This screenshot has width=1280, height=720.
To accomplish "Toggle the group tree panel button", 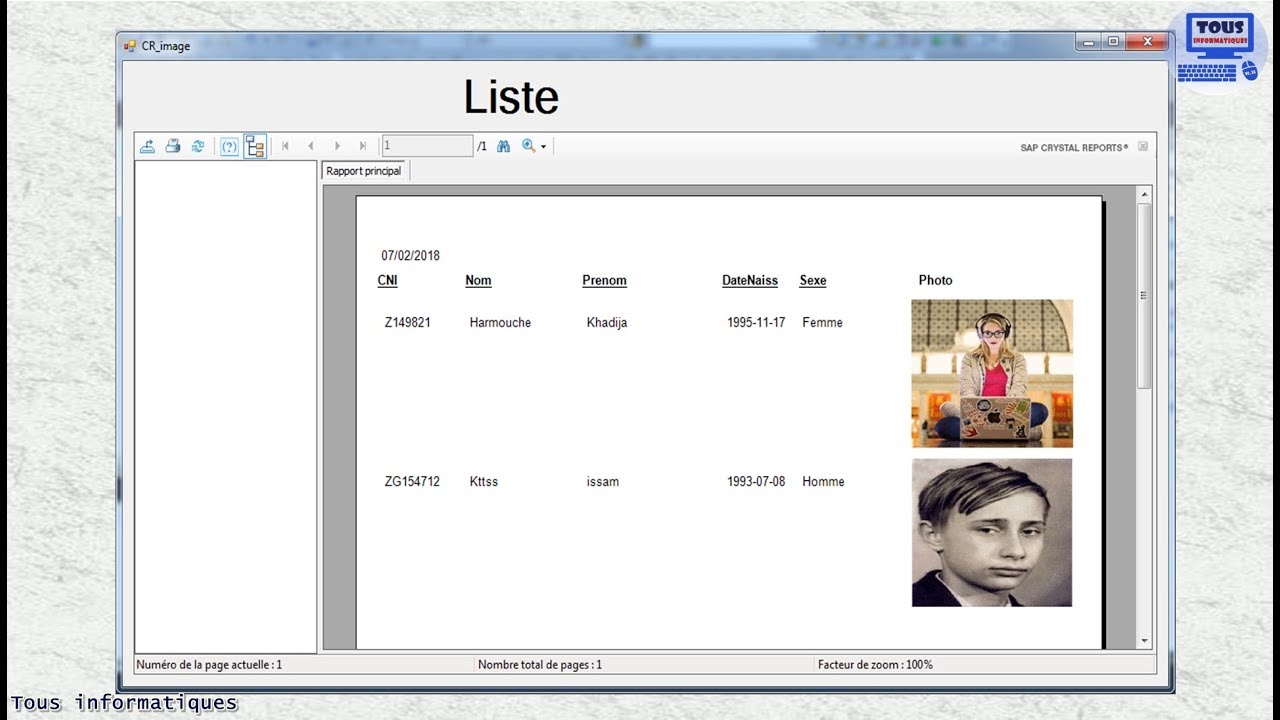I will pyautogui.click(x=255, y=146).
